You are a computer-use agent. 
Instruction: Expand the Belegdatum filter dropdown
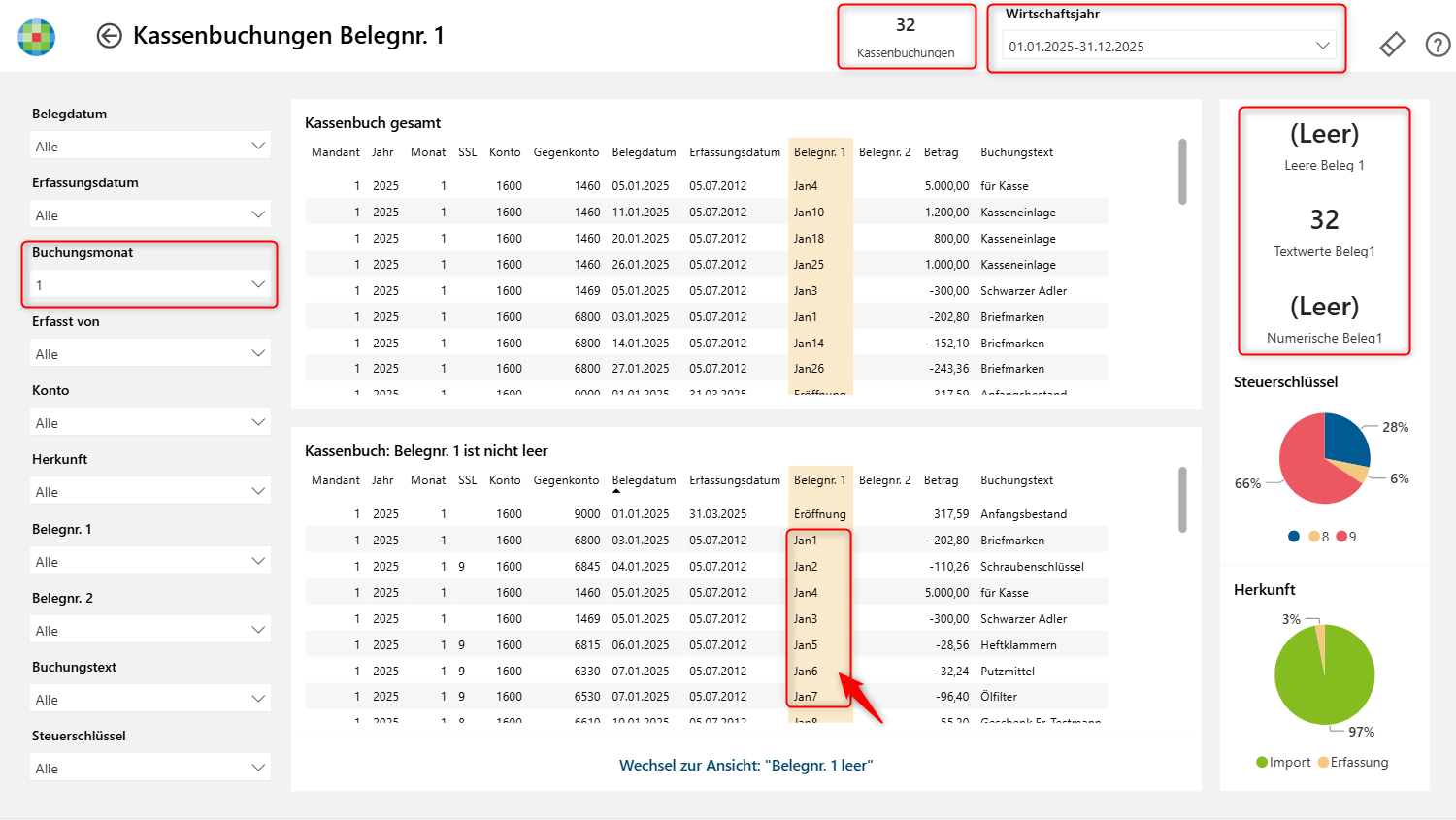click(150, 146)
